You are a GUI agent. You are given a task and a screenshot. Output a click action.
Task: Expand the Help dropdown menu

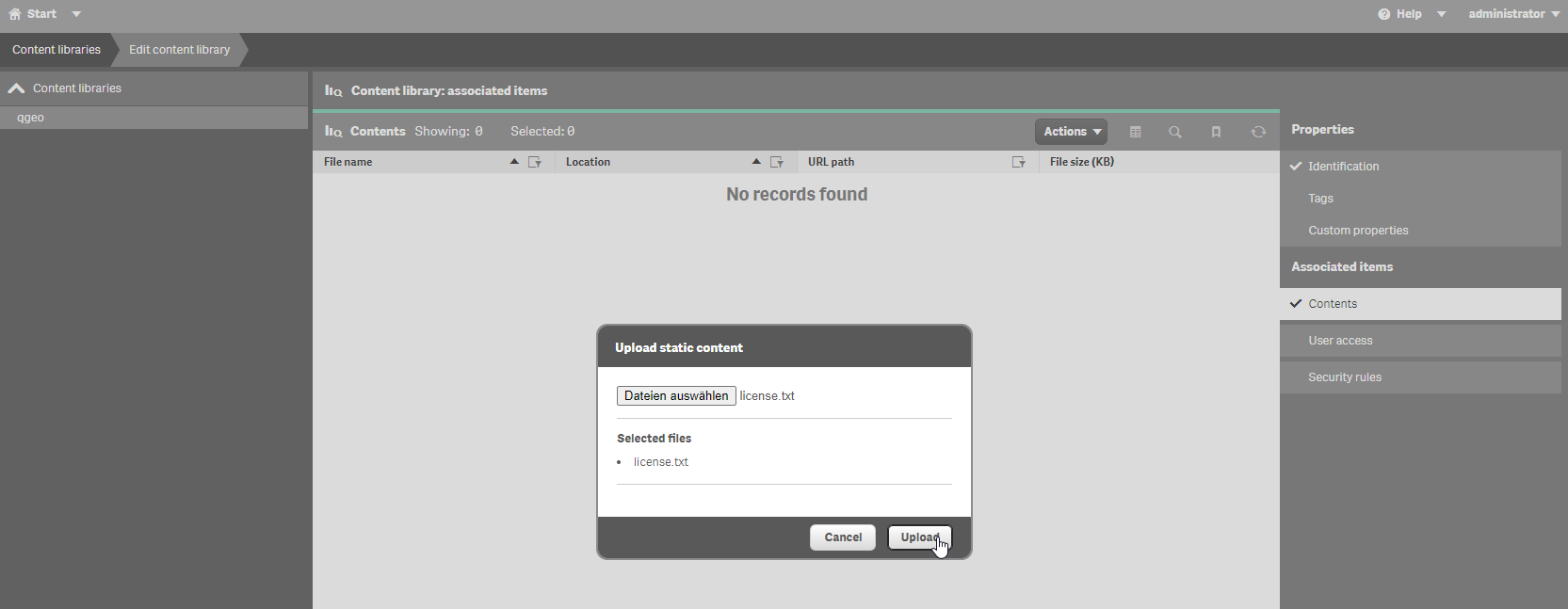pos(1410,14)
